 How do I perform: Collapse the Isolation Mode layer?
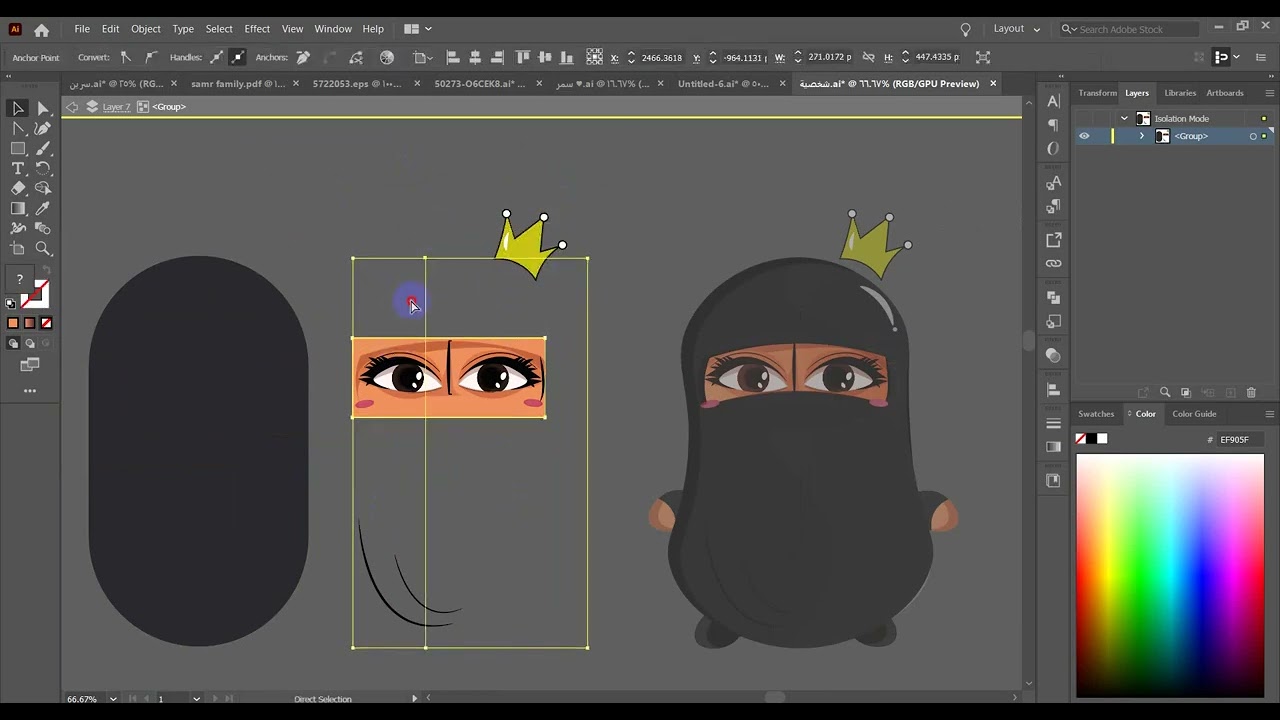[1124, 118]
